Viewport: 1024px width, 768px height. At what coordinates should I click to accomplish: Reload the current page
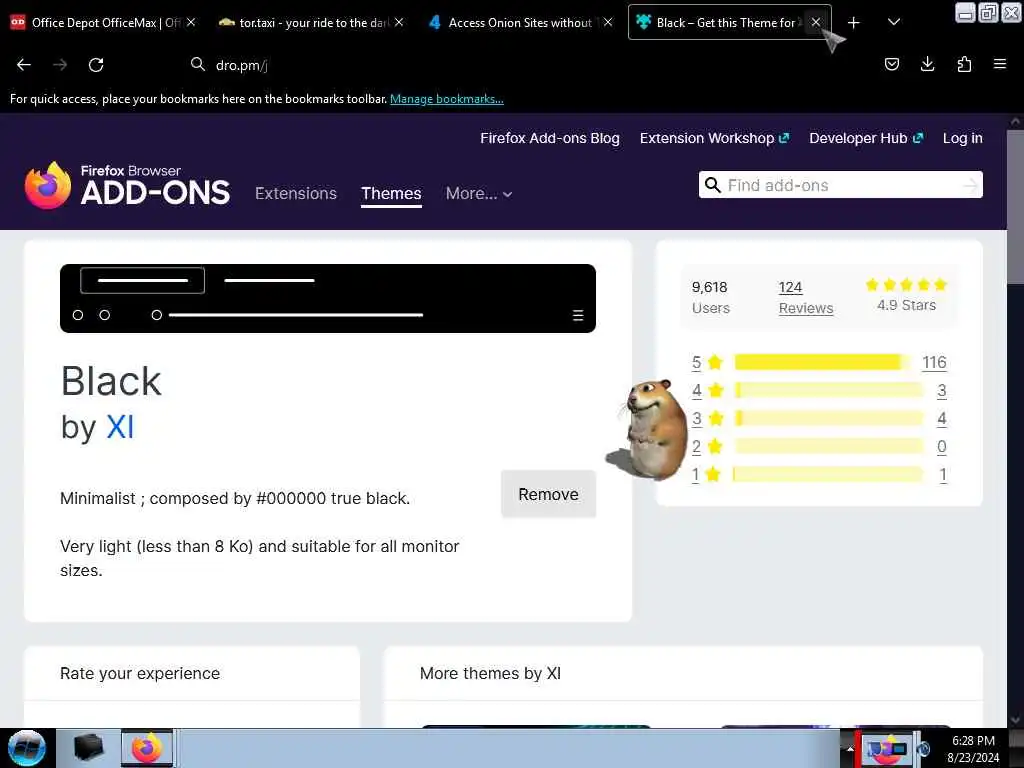pos(96,65)
